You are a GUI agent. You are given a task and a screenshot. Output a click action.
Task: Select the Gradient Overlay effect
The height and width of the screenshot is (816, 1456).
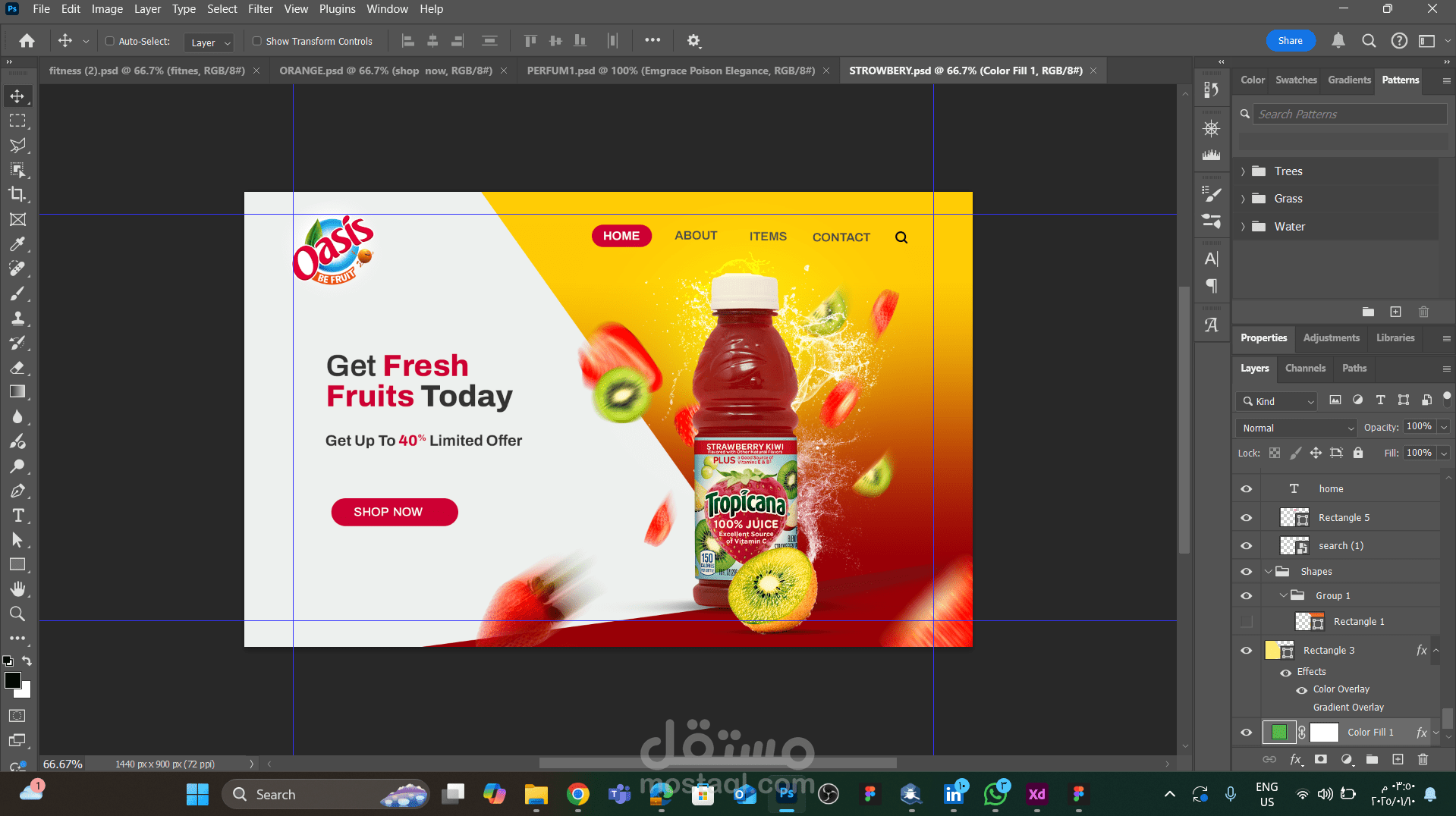(1348, 708)
